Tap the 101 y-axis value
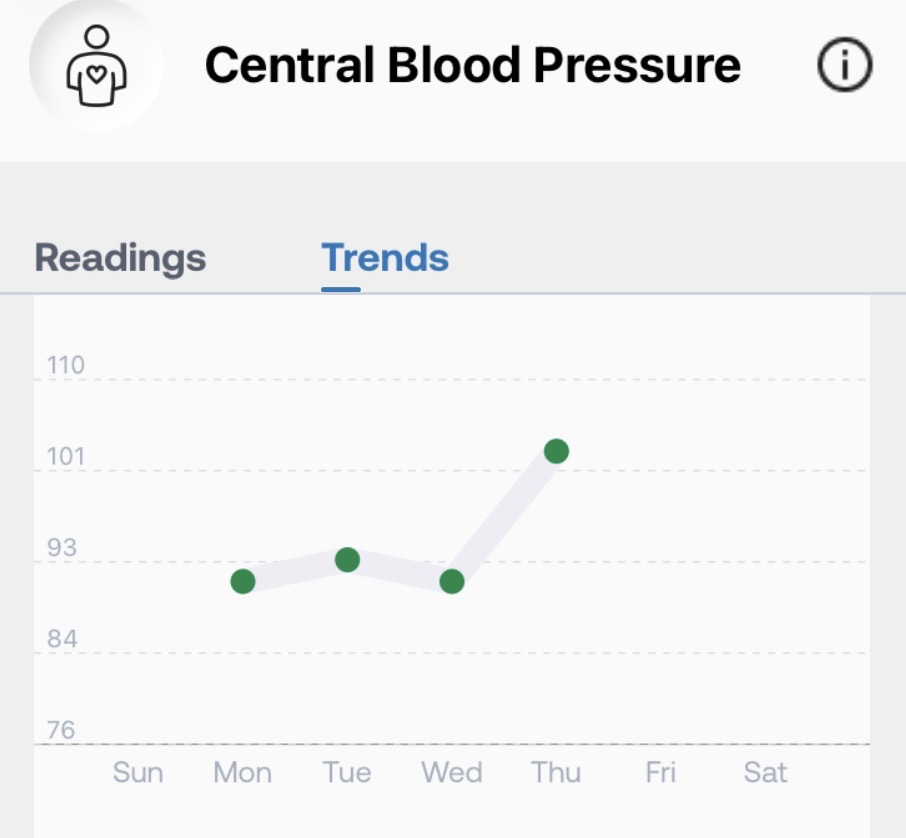The image size is (906, 838). point(66,457)
